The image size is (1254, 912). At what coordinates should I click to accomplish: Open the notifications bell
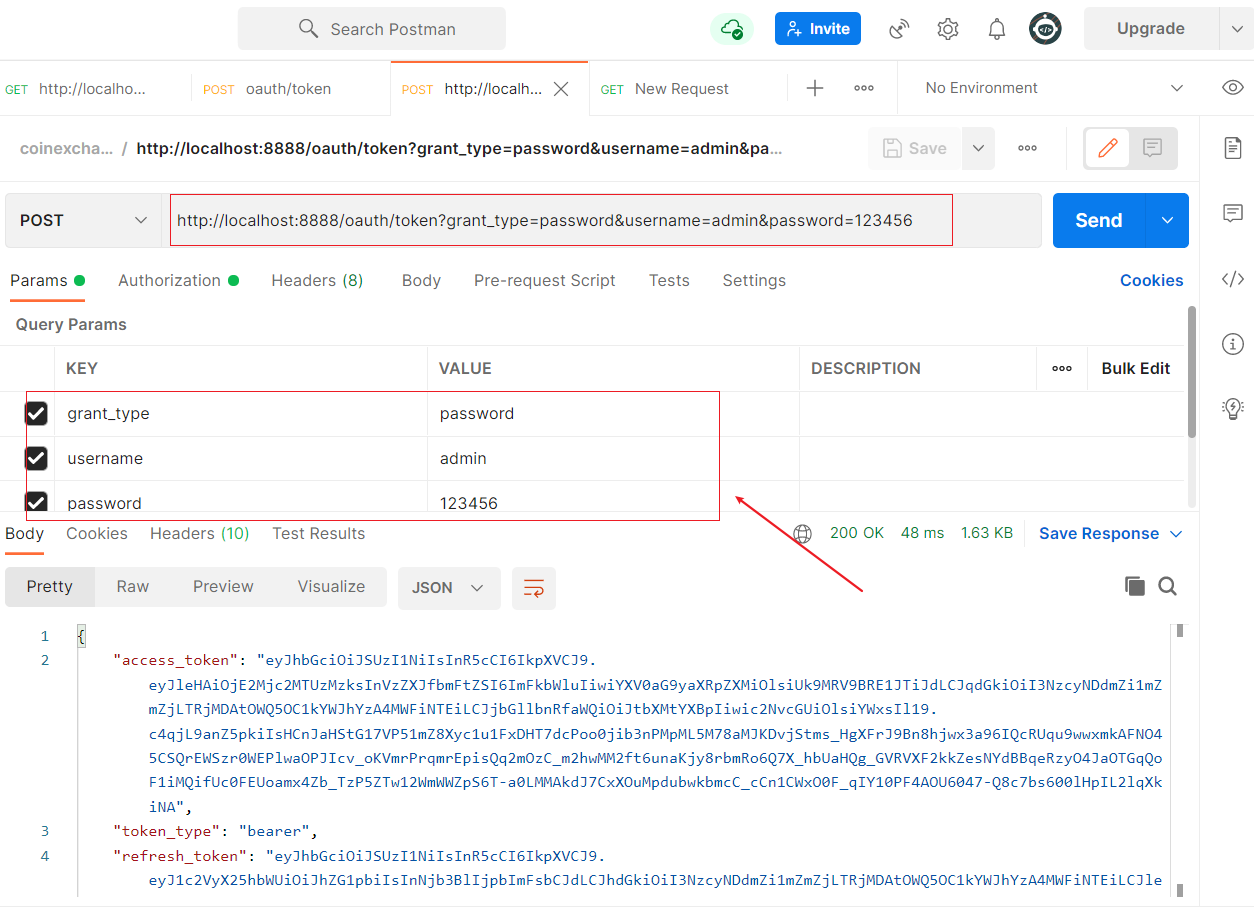pyautogui.click(x=997, y=29)
